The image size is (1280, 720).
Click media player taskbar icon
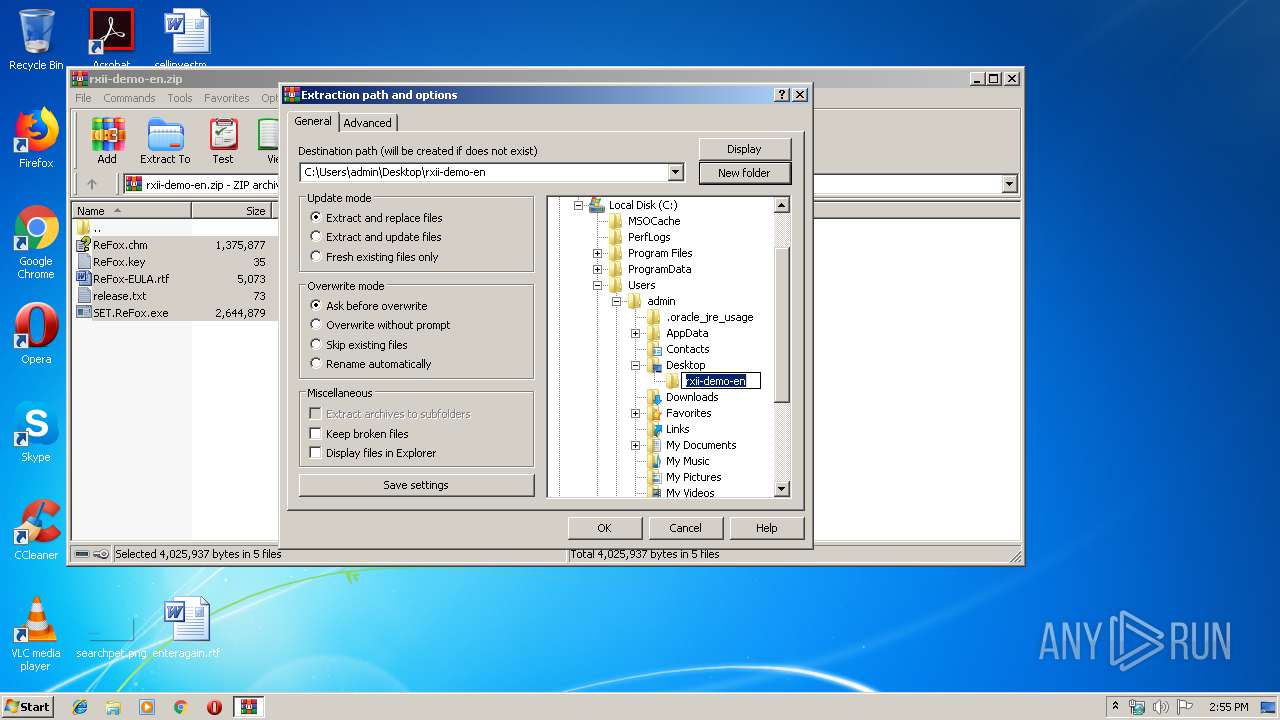point(147,707)
